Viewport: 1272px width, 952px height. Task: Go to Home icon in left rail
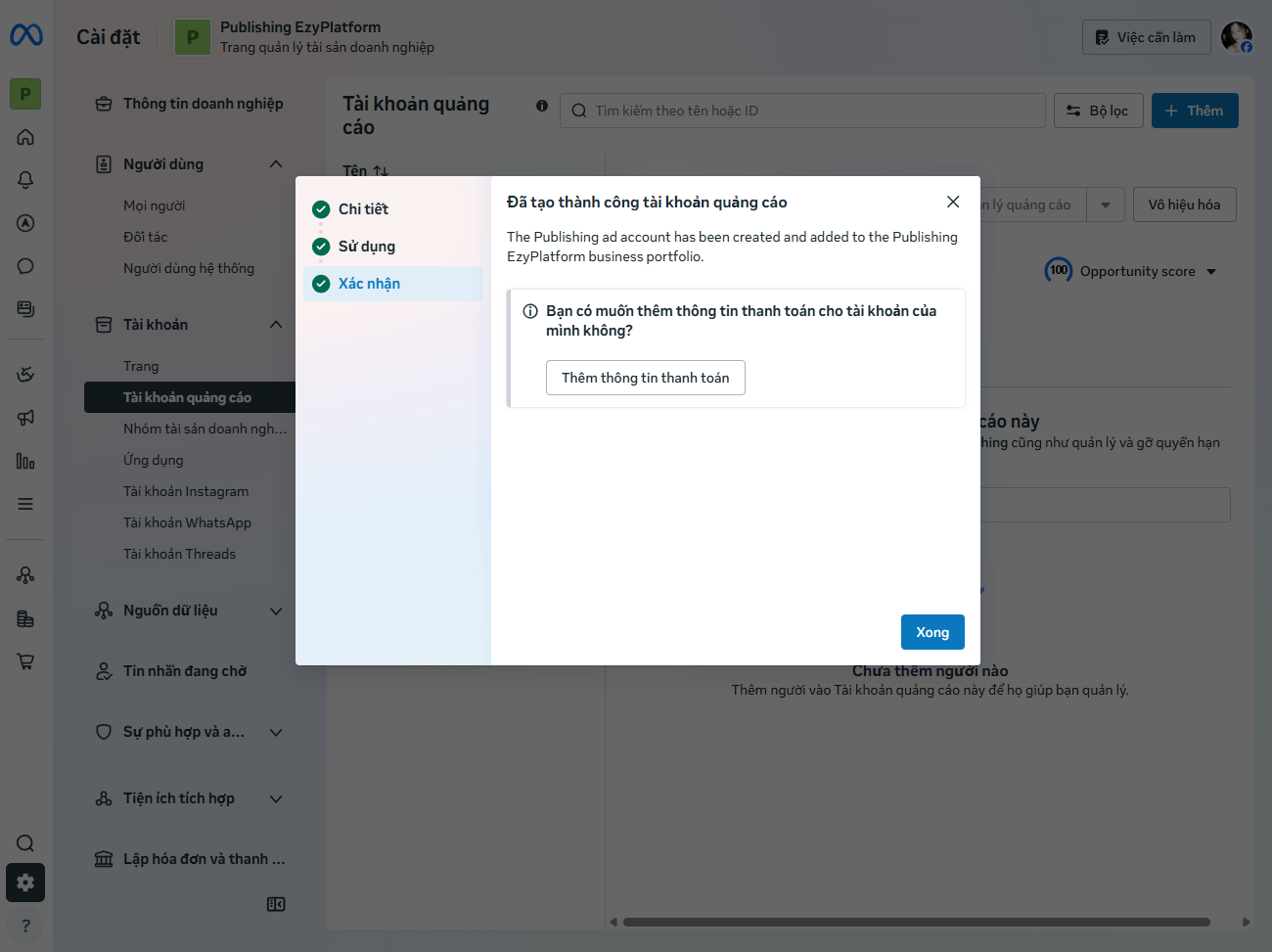point(25,137)
